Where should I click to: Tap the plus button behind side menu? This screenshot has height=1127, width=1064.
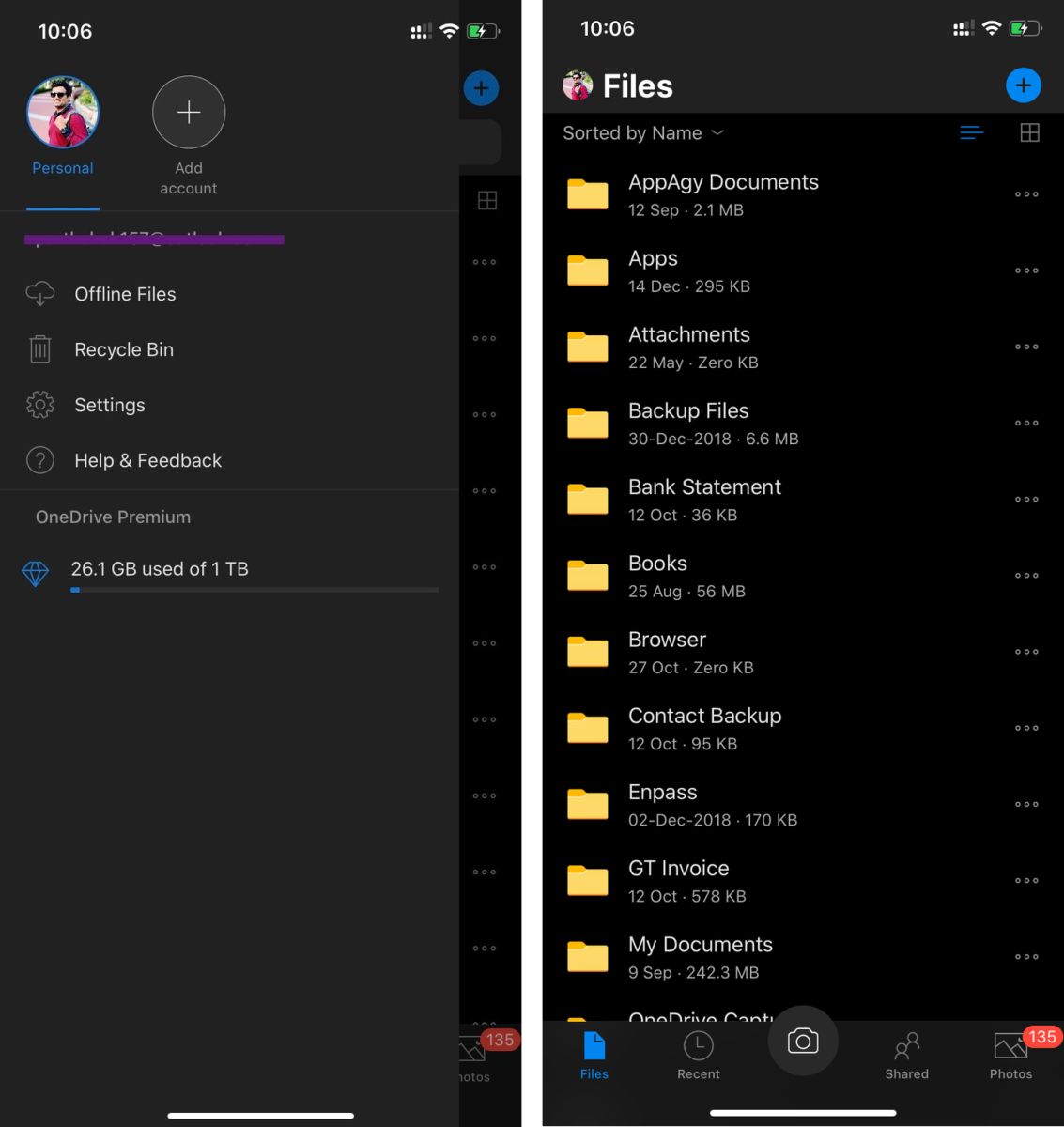(x=481, y=88)
